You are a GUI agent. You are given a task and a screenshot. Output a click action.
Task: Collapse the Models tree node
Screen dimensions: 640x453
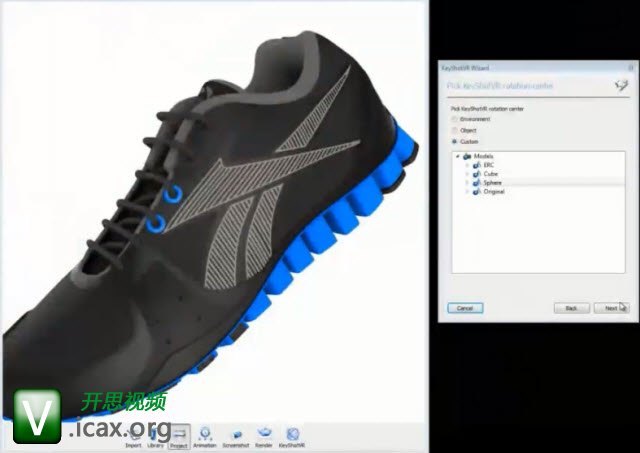(x=458, y=156)
